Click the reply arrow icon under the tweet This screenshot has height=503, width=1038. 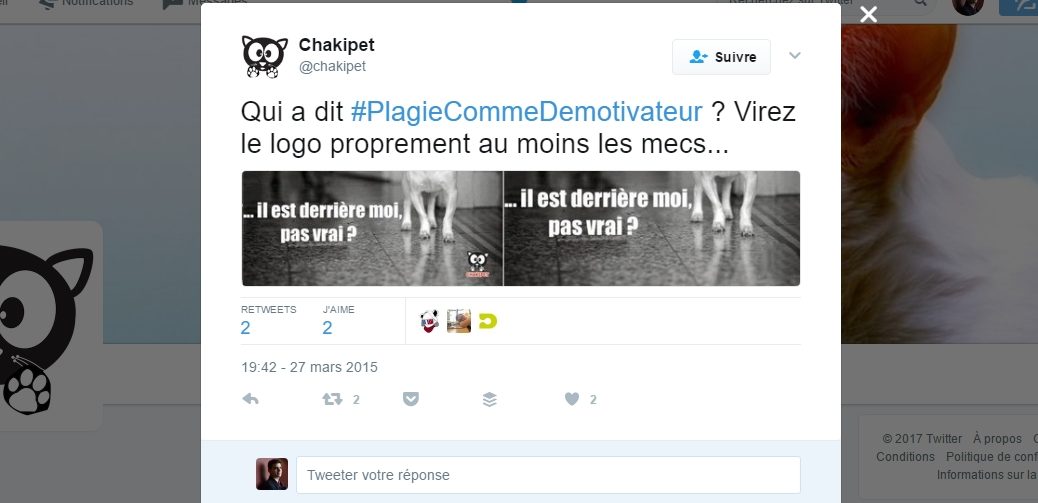point(250,399)
